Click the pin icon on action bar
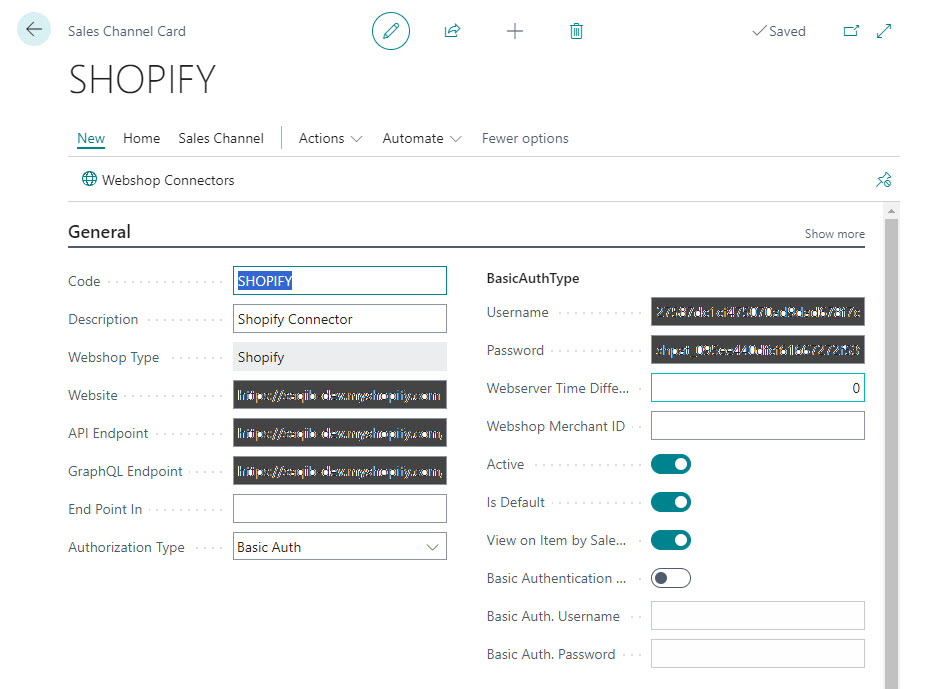The image size is (932, 689). pyautogui.click(x=883, y=180)
